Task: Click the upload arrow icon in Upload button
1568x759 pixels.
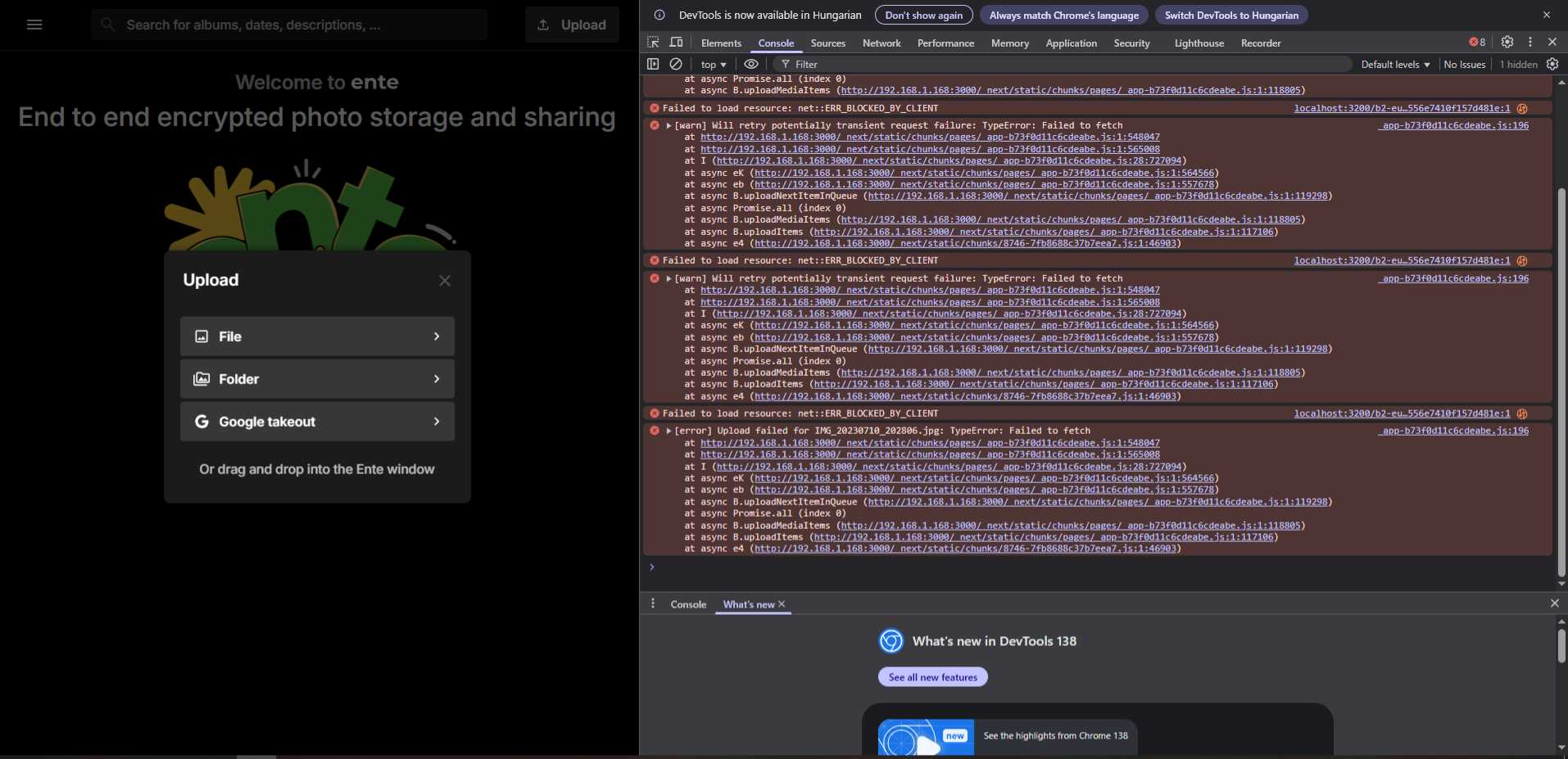Action: coord(543,25)
